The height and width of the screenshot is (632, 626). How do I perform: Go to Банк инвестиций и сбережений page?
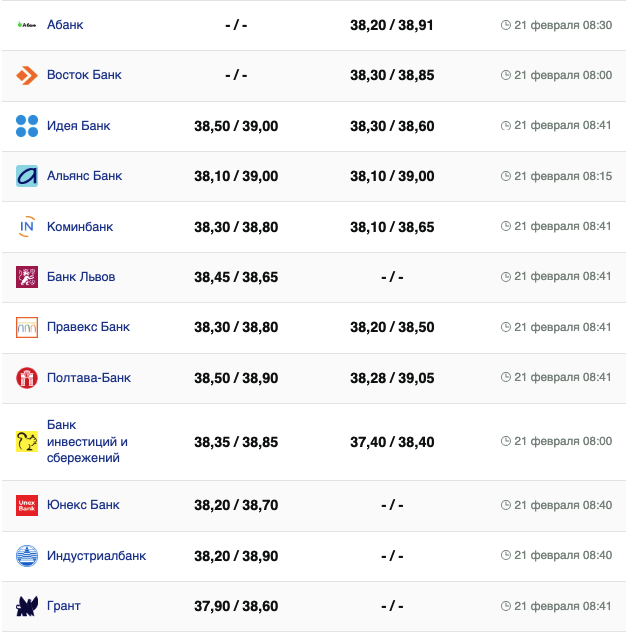coord(87,441)
